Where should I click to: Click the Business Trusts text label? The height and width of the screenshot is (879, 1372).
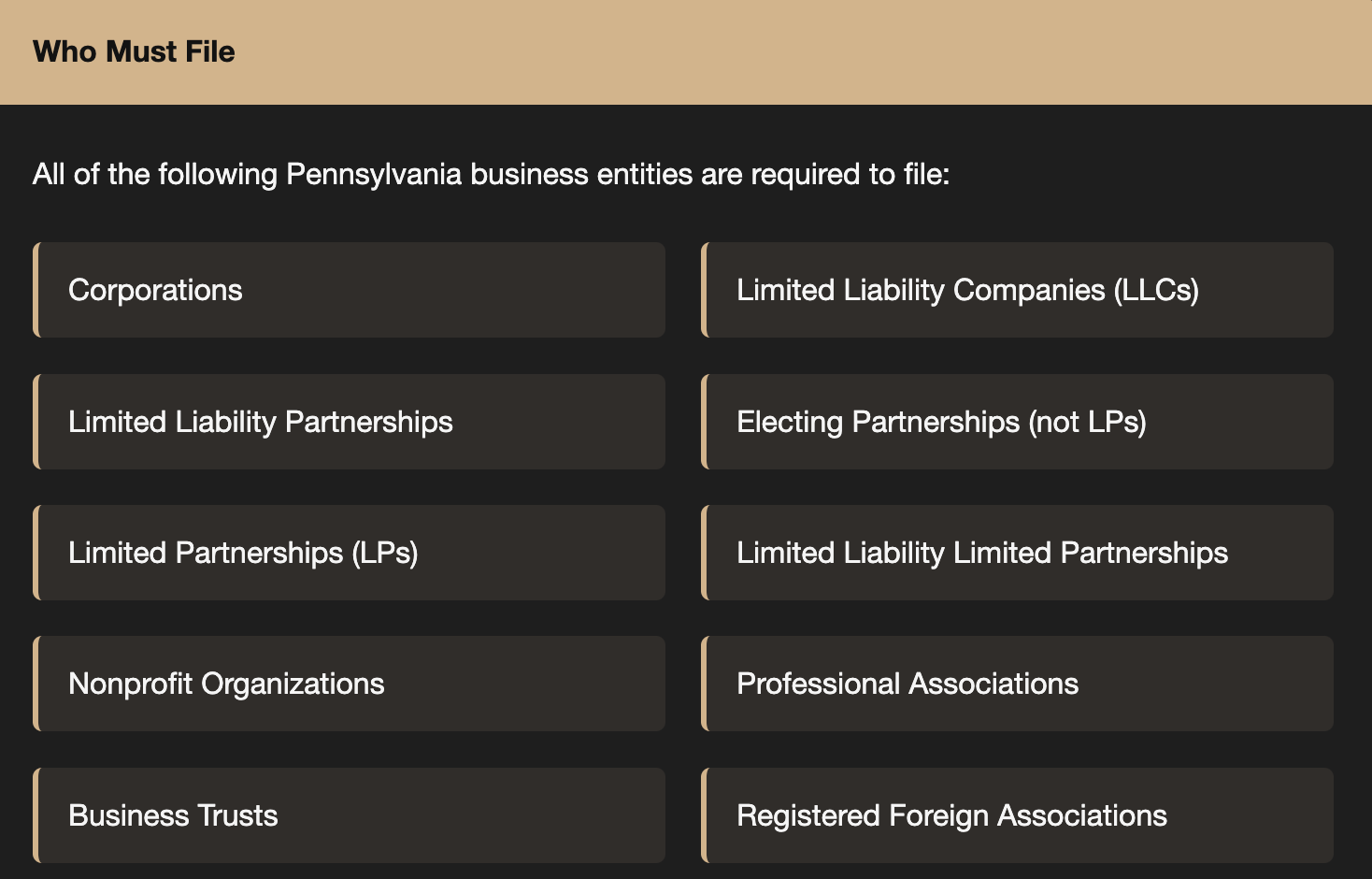click(173, 815)
